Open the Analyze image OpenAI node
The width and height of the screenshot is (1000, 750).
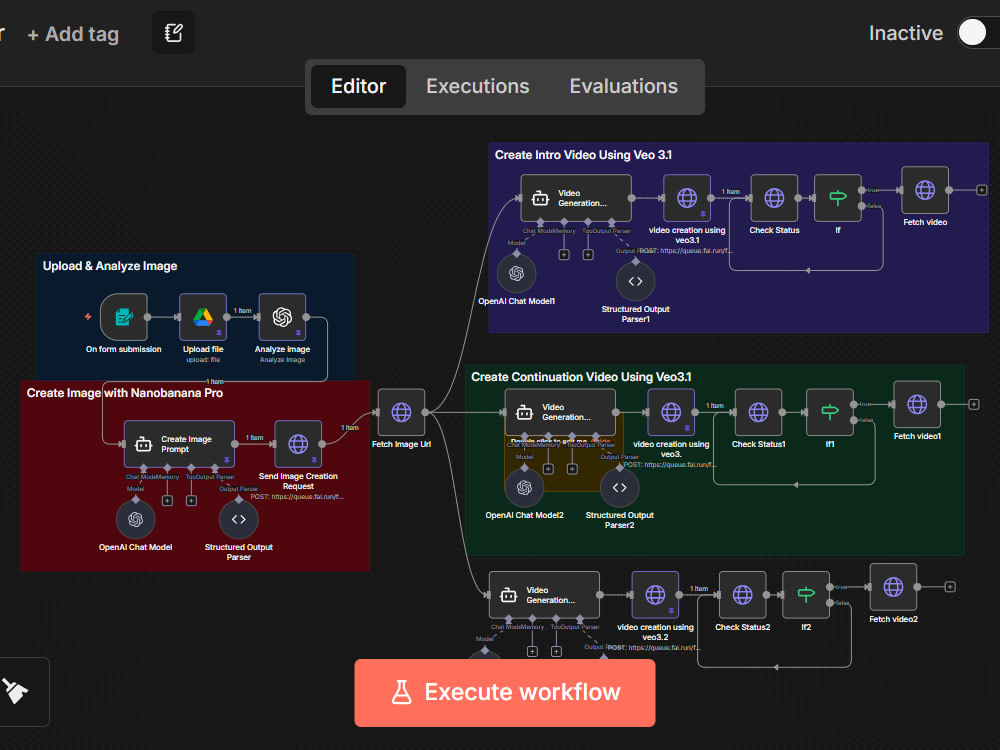click(x=283, y=317)
